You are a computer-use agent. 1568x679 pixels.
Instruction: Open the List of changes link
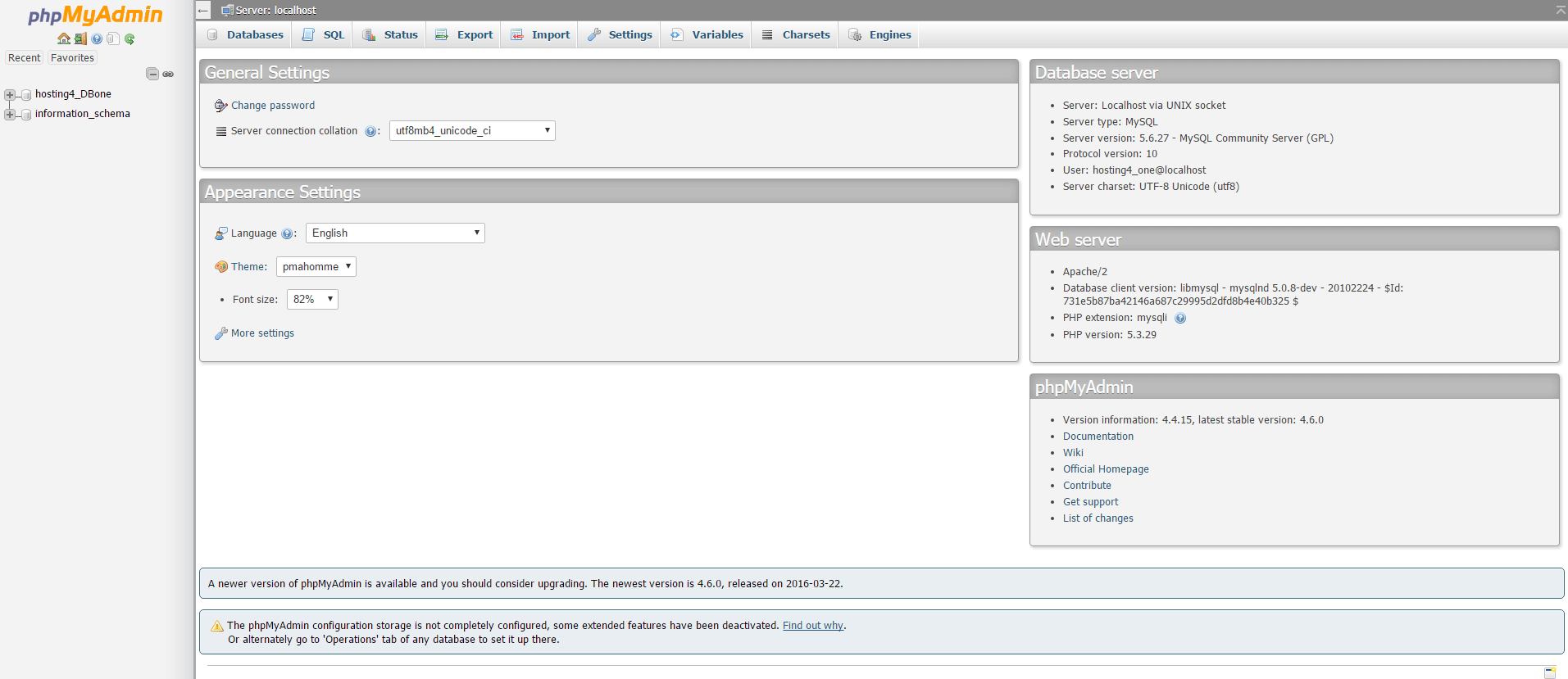(1098, 518)
